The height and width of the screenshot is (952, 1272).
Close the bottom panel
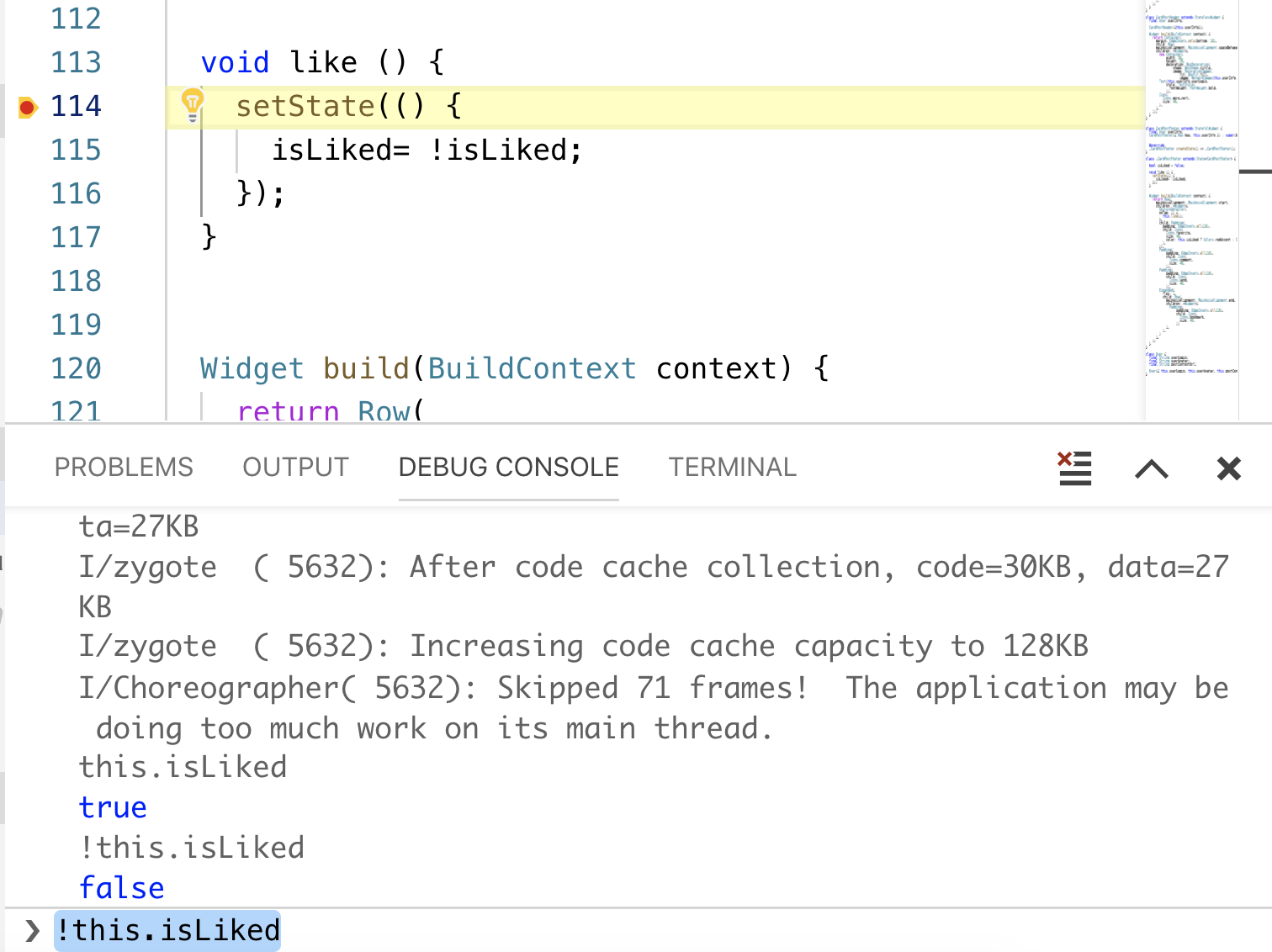(x=1228, y=468)
